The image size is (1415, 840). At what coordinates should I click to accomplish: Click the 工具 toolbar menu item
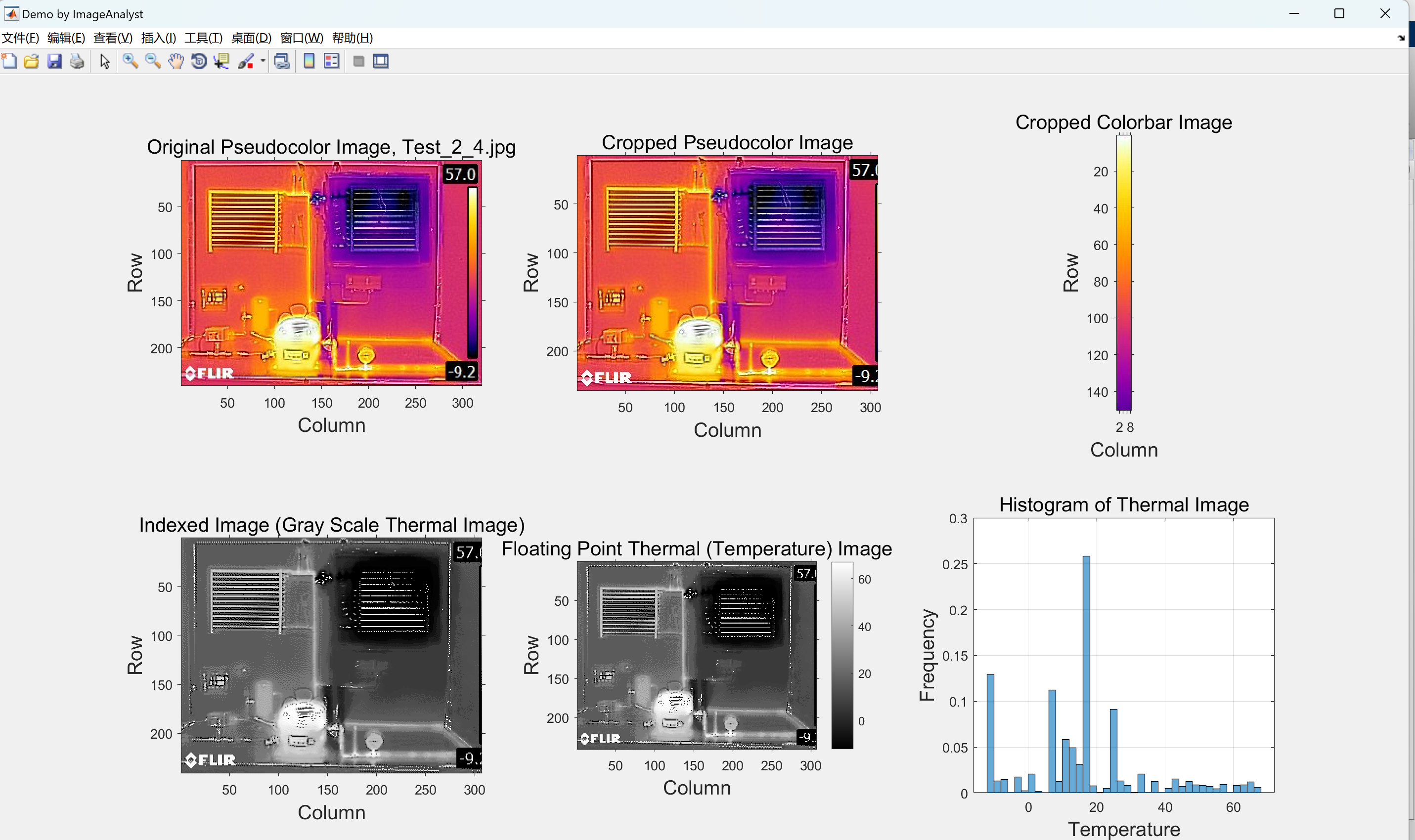pos(201,38)
